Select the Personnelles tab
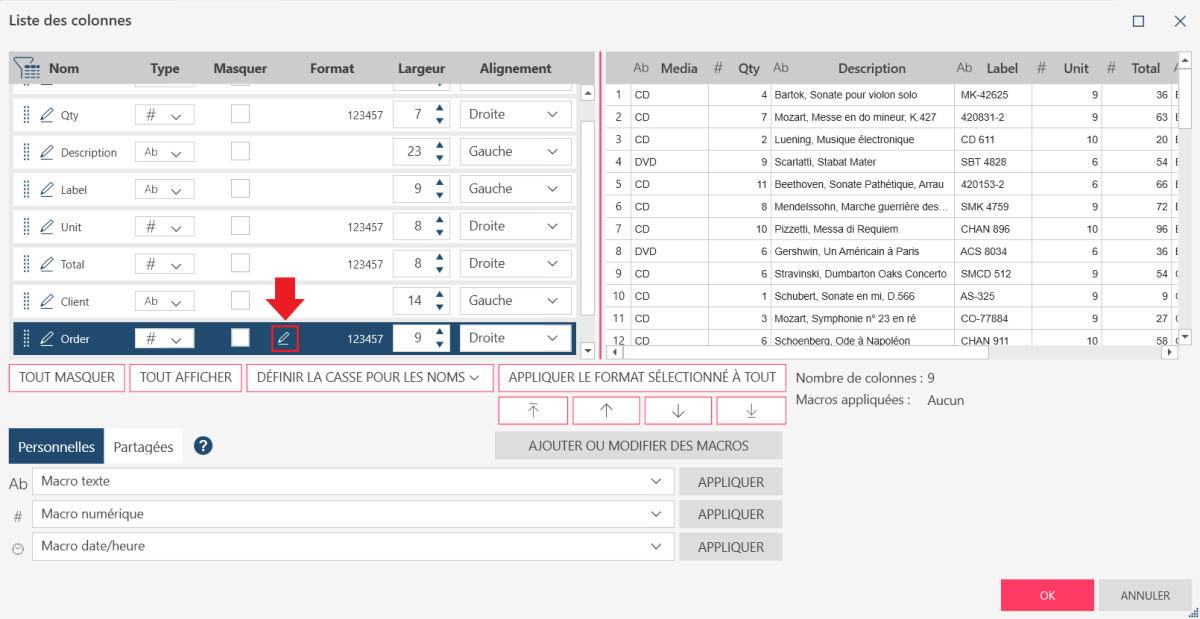This screenshot has width=1200, height=619. (56, 447)
